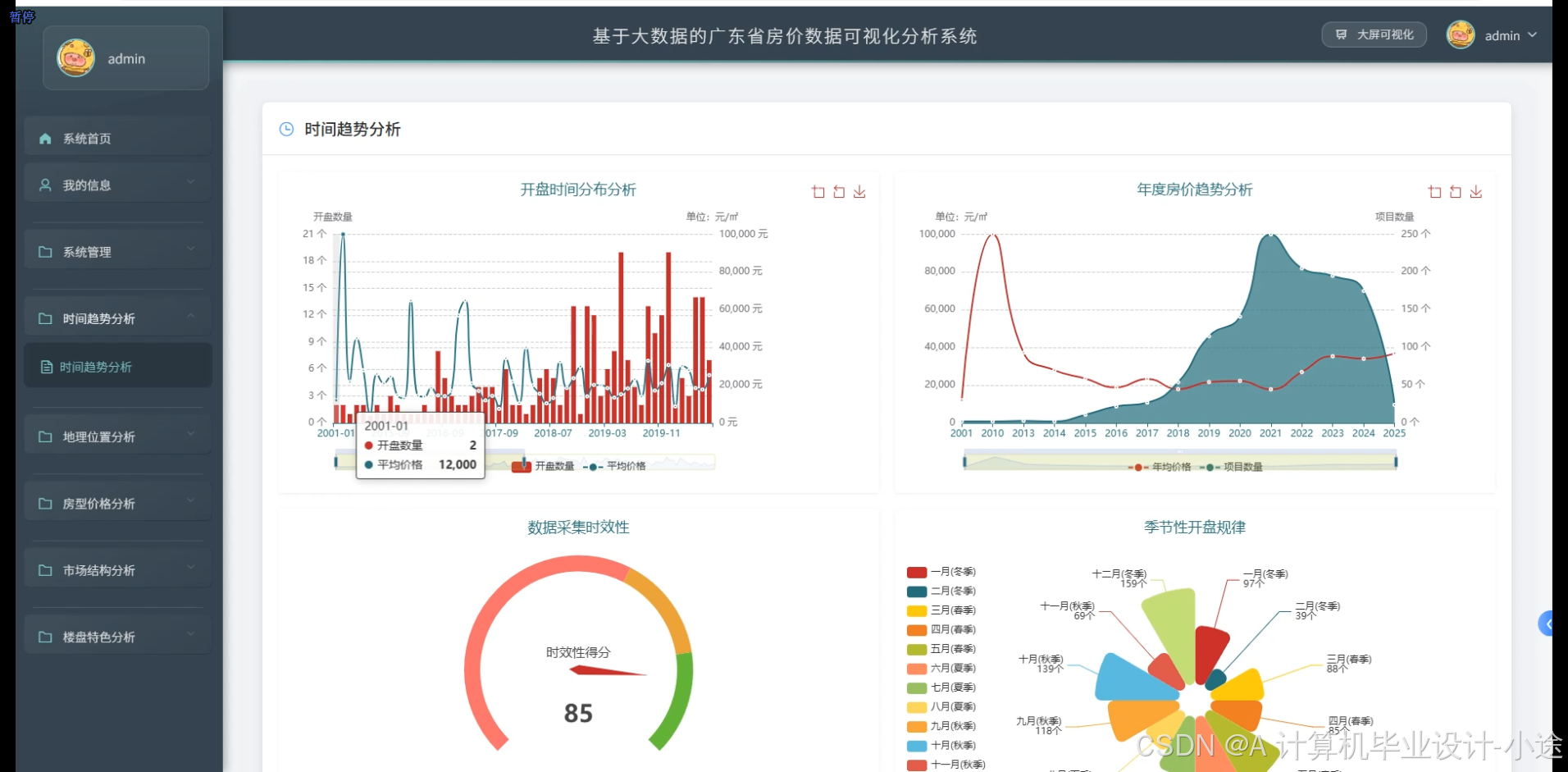This screenshot has width=1568, height=772.
Task: Click the area zoom icon on 开盘时间分布分析 chart
Action: pyautogui.click(x=818, y=192)
